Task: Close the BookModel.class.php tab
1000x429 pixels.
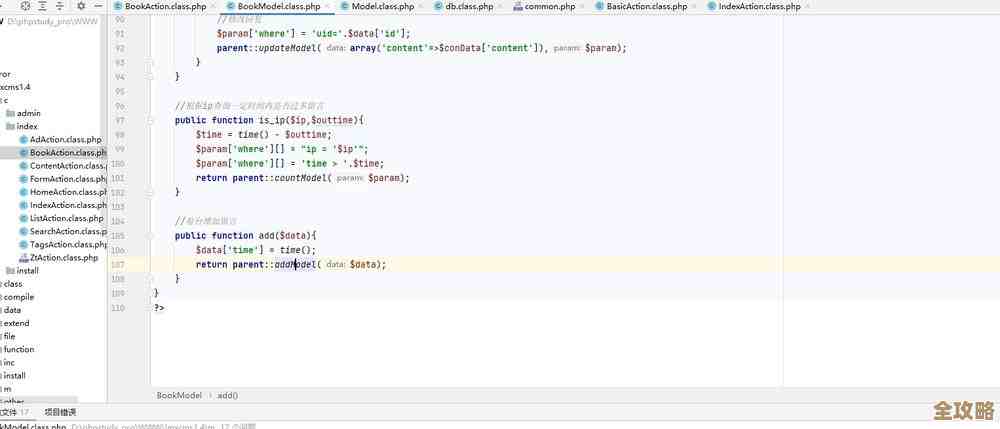Action: [327, 6]
